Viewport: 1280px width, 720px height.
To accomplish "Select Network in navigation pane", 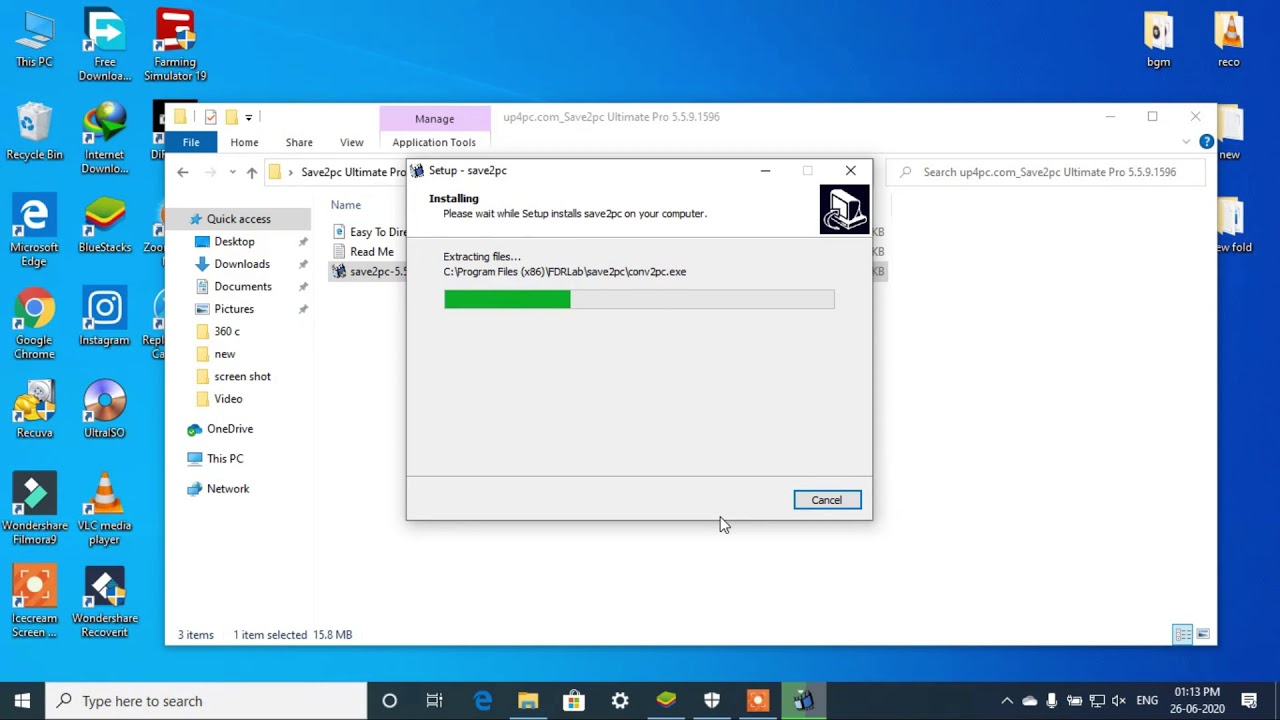I will tap(227, 489).
